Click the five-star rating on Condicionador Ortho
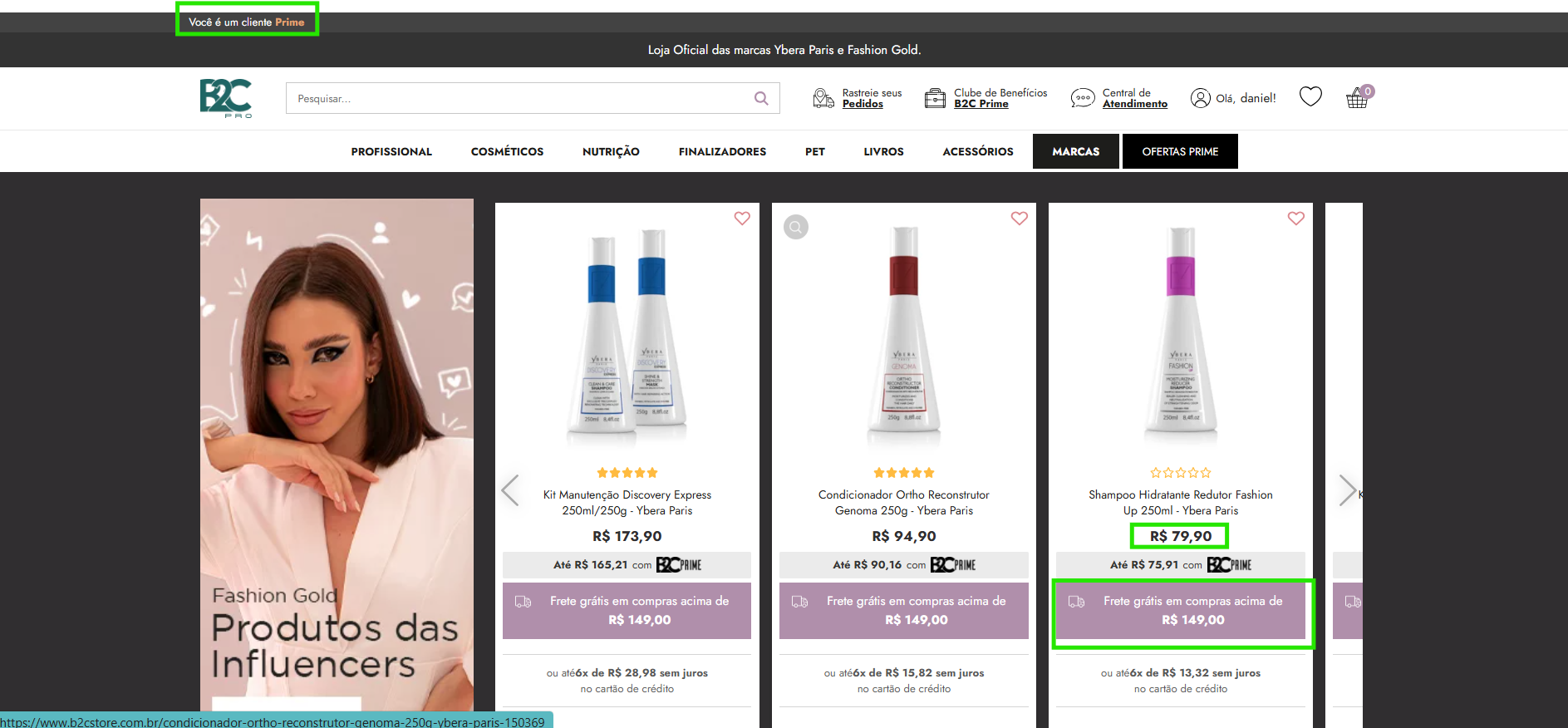Viewport: 1568px width, 728px height. [904, 473]
